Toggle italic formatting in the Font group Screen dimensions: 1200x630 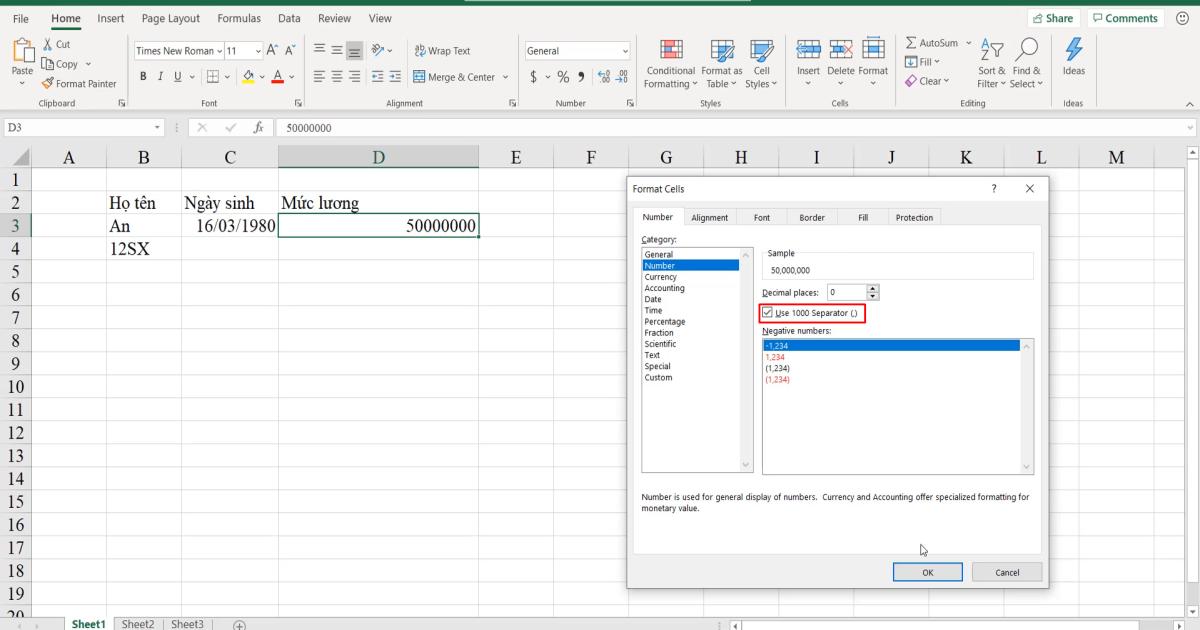pyautogui.click(x=159, y=75)
